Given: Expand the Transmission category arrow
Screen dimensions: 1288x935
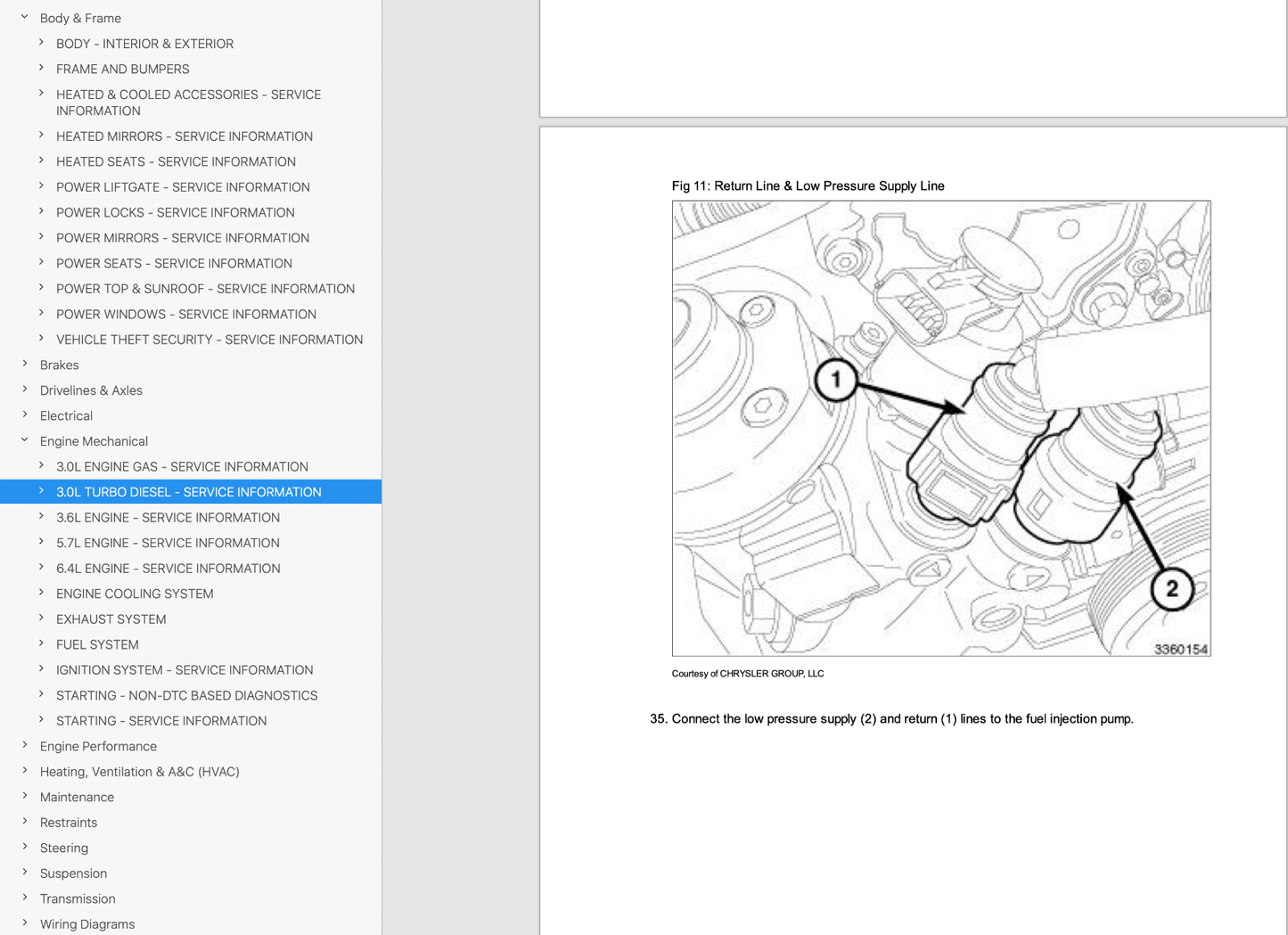Looking at the screenshot, I should pos(25,898).
